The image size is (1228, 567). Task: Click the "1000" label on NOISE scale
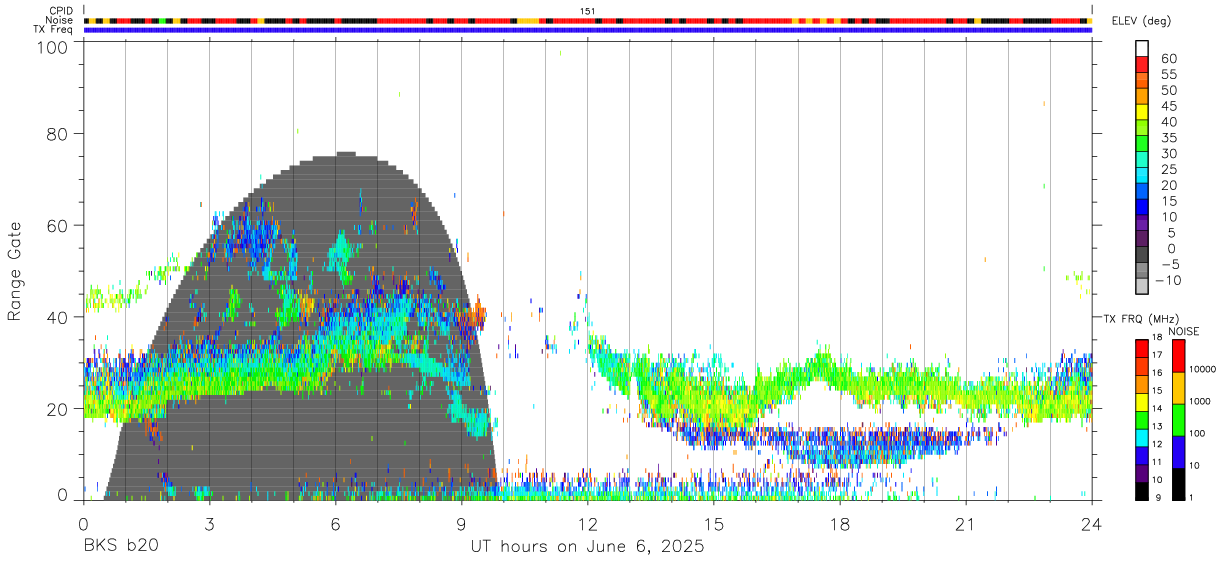point(1199,401)
